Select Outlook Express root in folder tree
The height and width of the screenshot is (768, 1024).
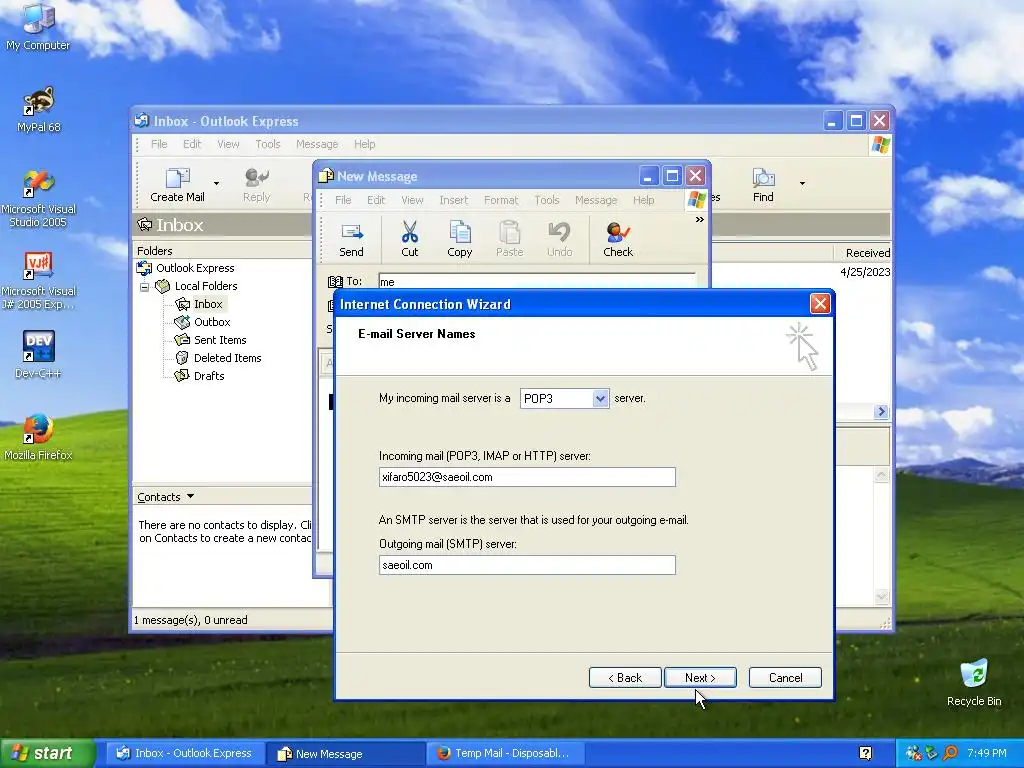tap(195, 268)
